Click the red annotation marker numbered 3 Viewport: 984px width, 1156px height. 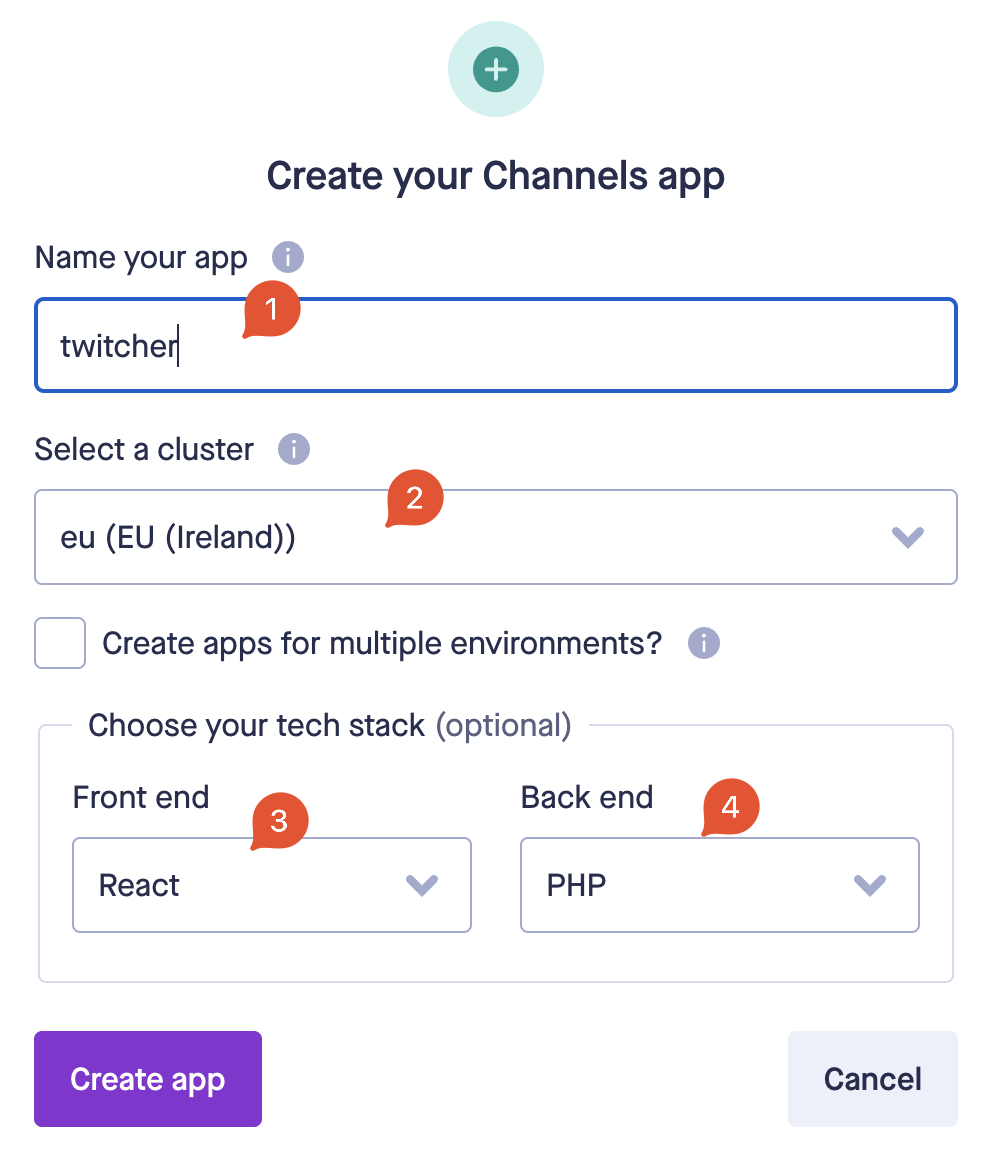pyautogui.click(x=279, y=821)
